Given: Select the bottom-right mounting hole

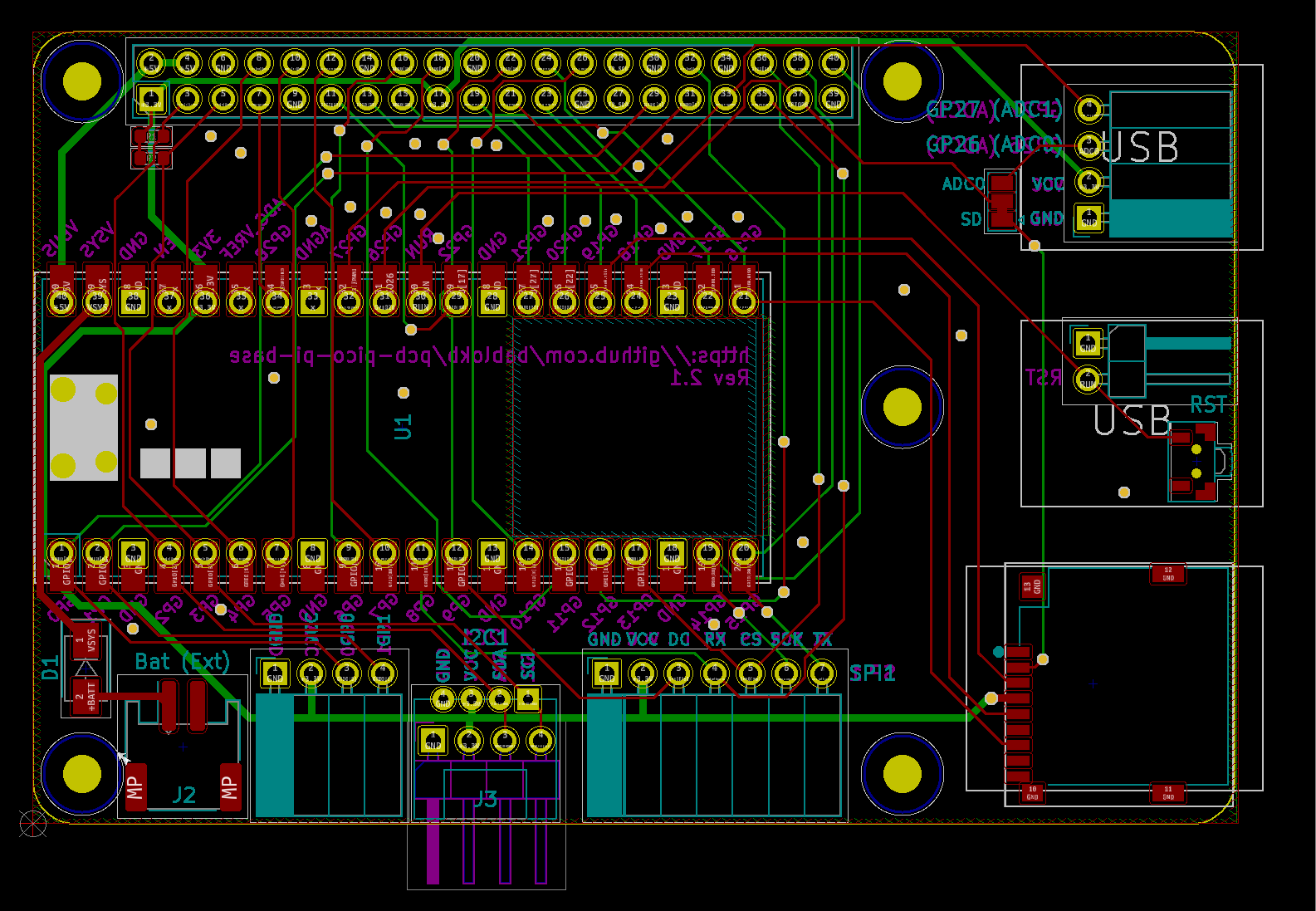Looking at the screenshot, I should [x=903, y=774].
